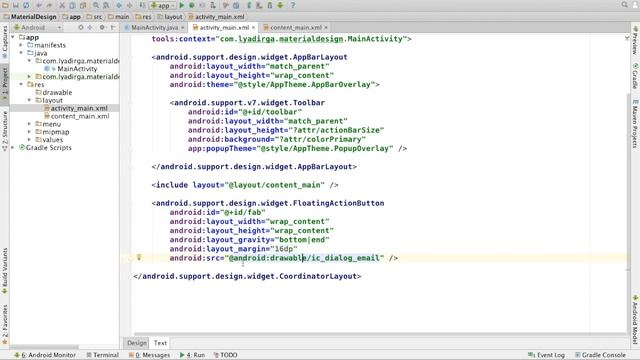
Task: Click the Open folder toolbar icon
Action: coord(5,5)
